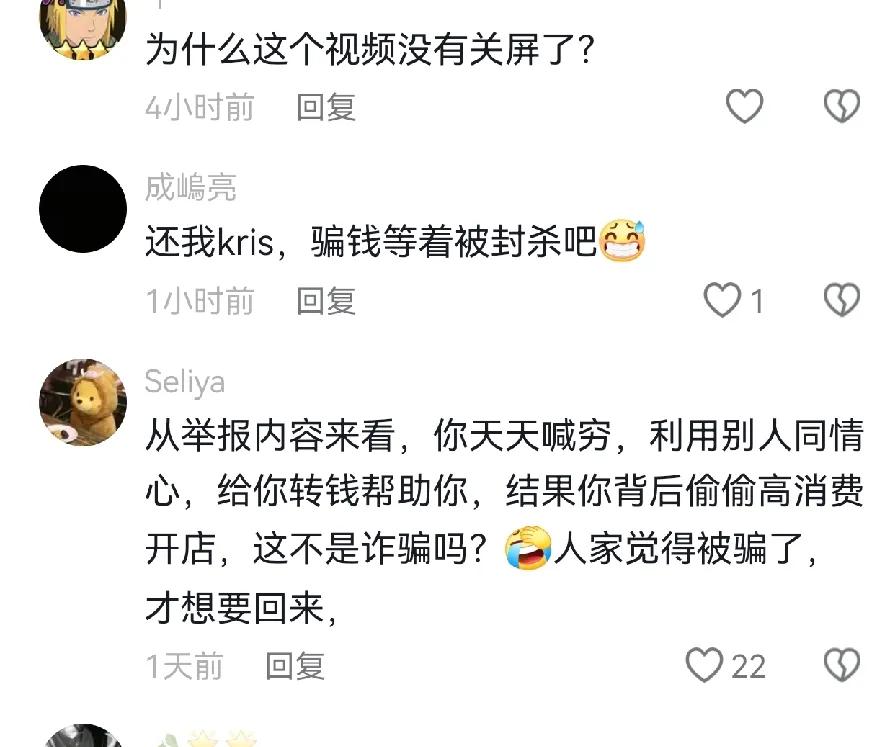Select Seliya's long comment about 举报内容
The image size is (891, 747).
point(505,521)
